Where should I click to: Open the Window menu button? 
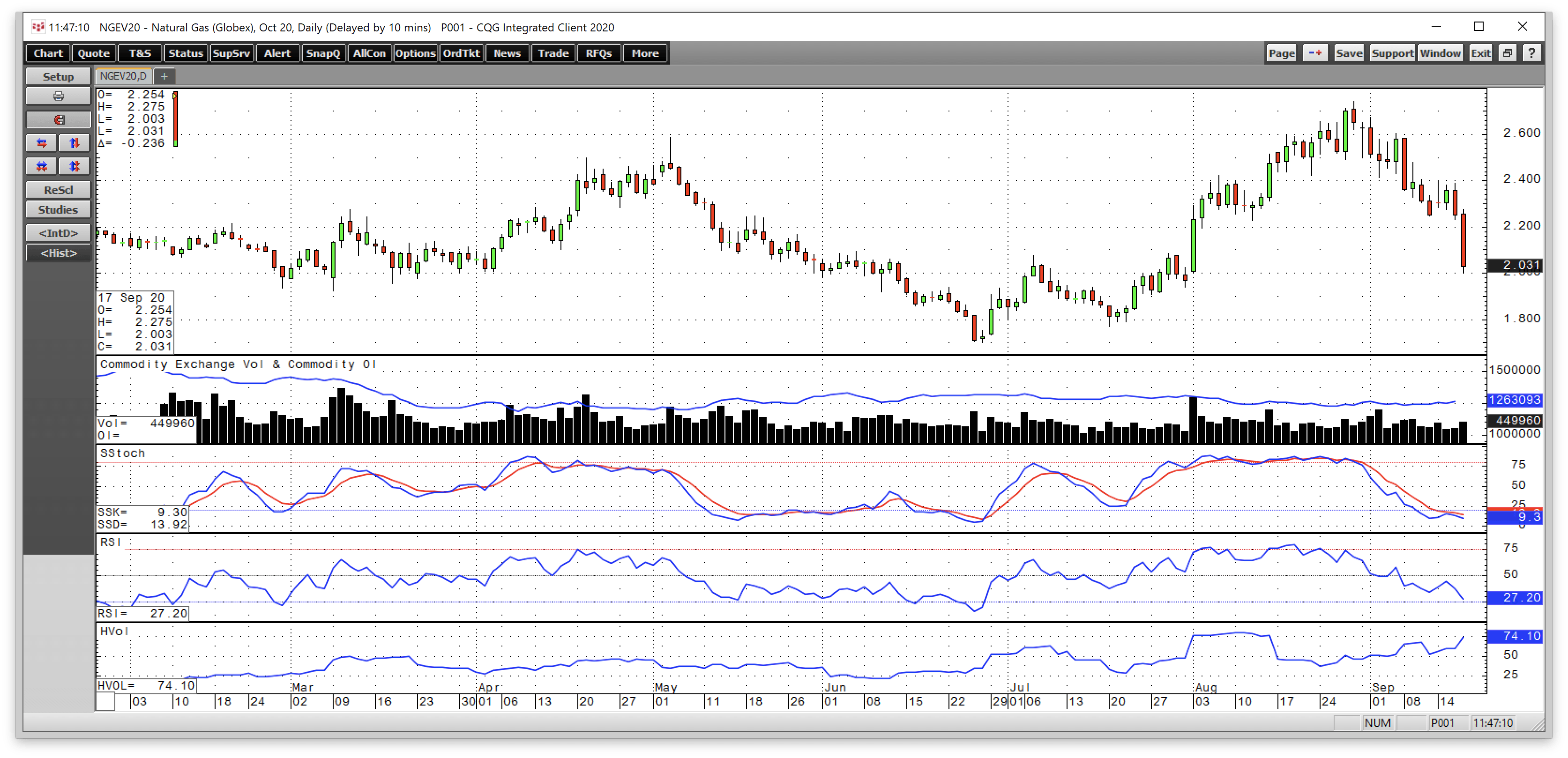[1440, 53]
